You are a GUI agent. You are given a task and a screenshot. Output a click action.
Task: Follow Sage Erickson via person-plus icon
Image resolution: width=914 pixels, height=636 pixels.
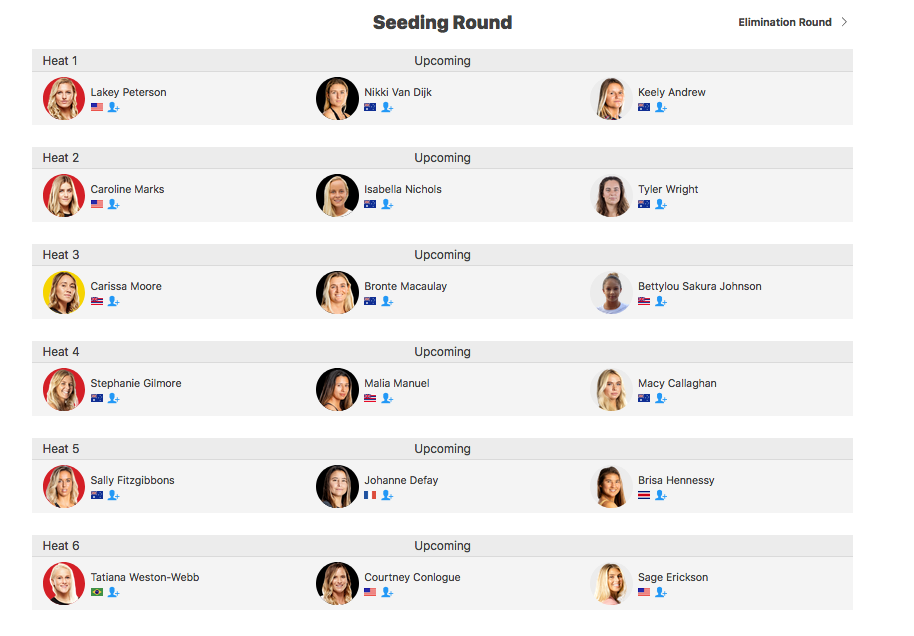click(x=661, y=592)
